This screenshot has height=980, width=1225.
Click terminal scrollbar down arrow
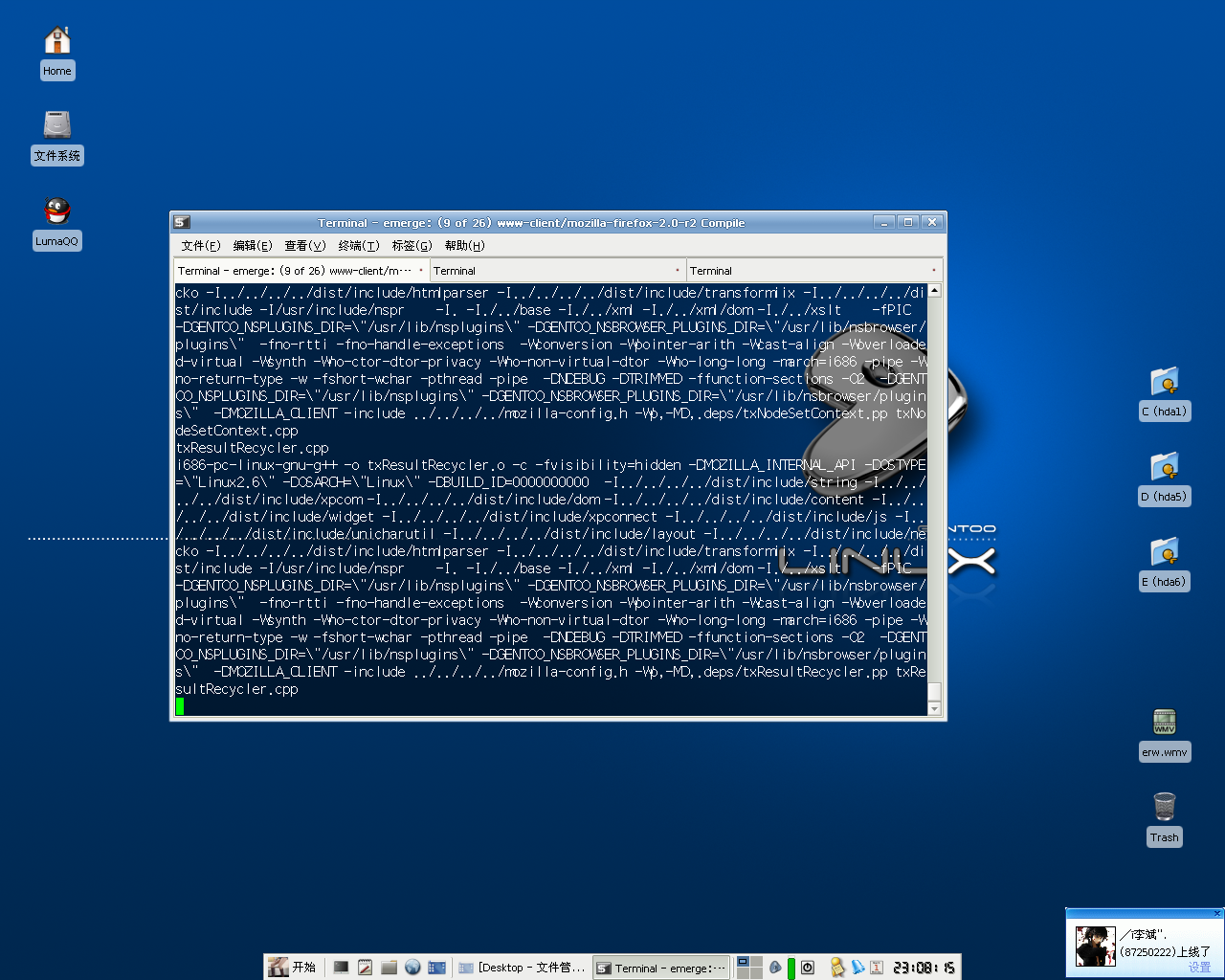(x=934, y=709)
